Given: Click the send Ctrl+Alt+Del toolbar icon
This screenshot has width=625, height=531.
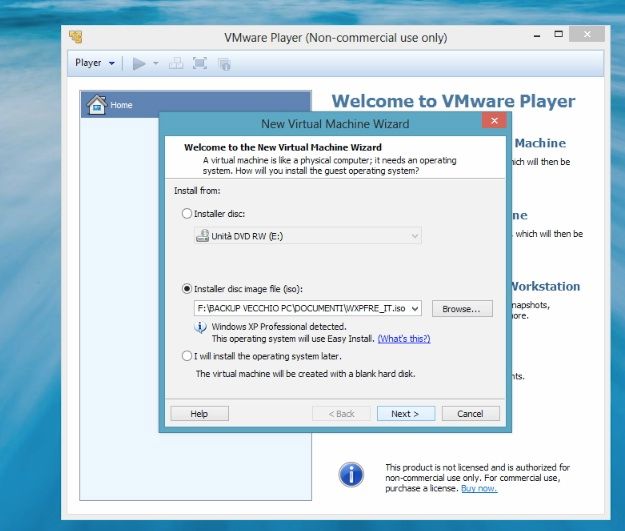Looking at the screenshot, I should tap(176, 63).
